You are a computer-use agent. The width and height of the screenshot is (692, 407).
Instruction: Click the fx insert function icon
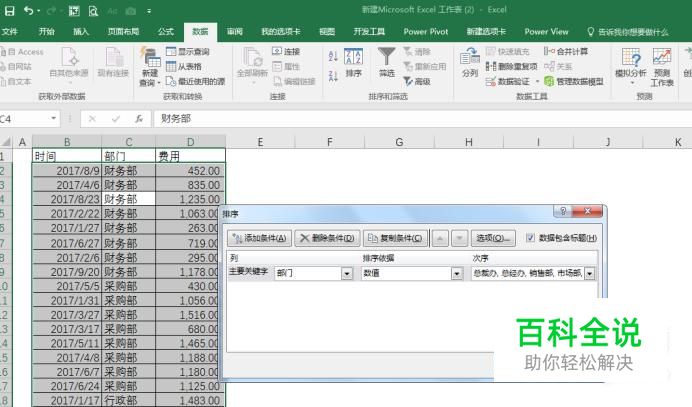click(139, 119)
